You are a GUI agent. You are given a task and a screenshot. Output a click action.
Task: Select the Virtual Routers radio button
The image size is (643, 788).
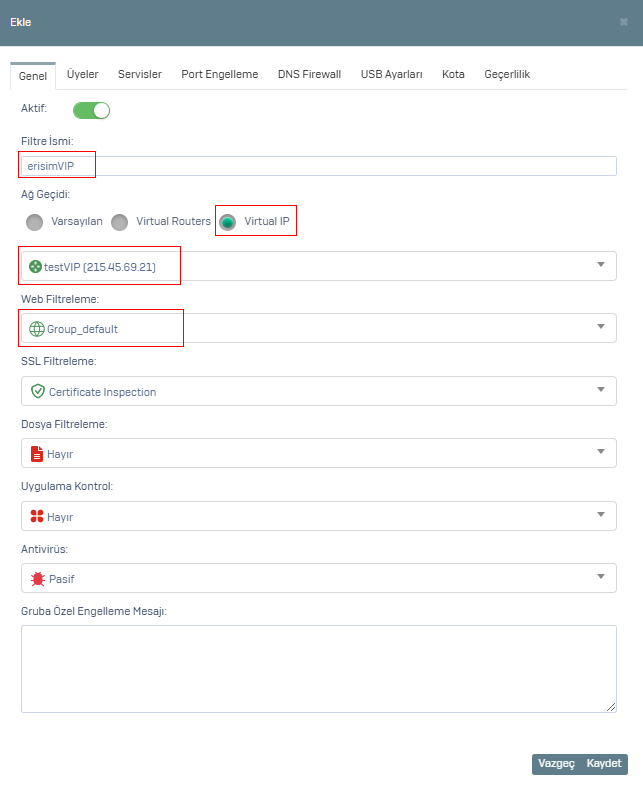point(119,222)
